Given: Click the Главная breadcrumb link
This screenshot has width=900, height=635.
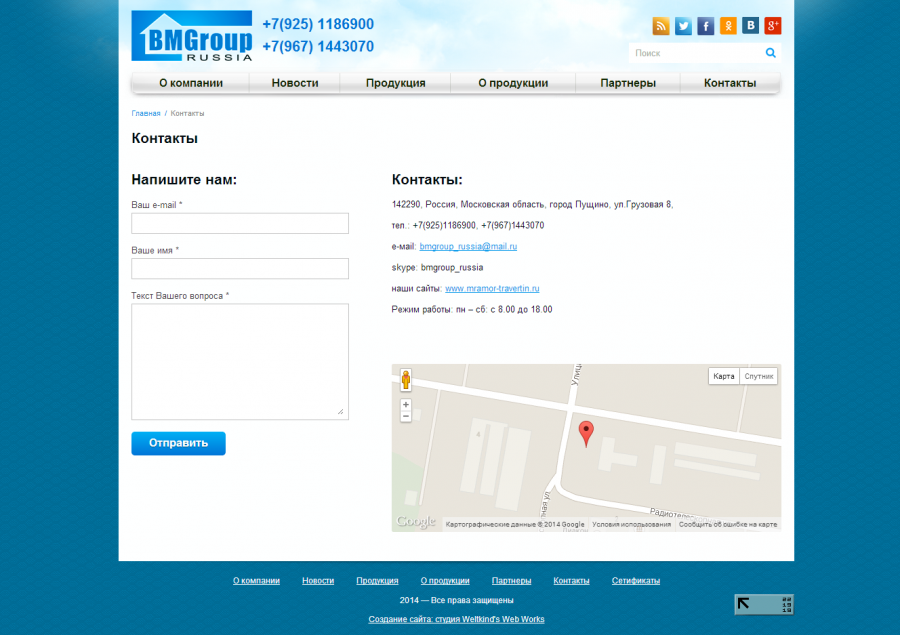Looking at the screenshot, I should [146, 113].
